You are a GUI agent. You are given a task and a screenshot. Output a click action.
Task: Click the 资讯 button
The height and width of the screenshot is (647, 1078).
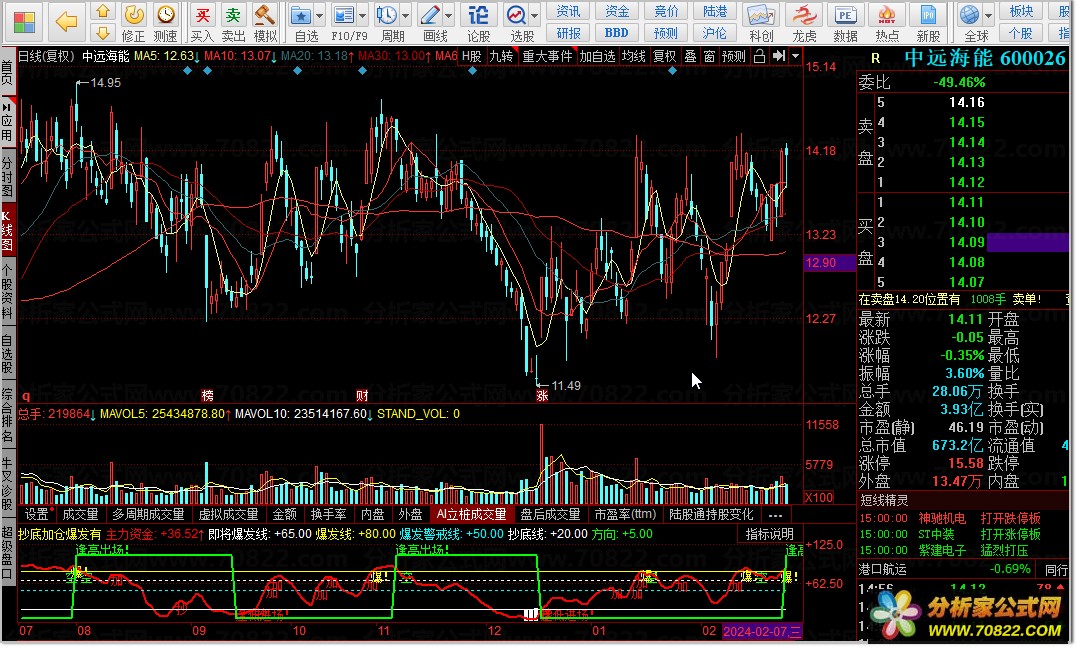coord(568,11)
